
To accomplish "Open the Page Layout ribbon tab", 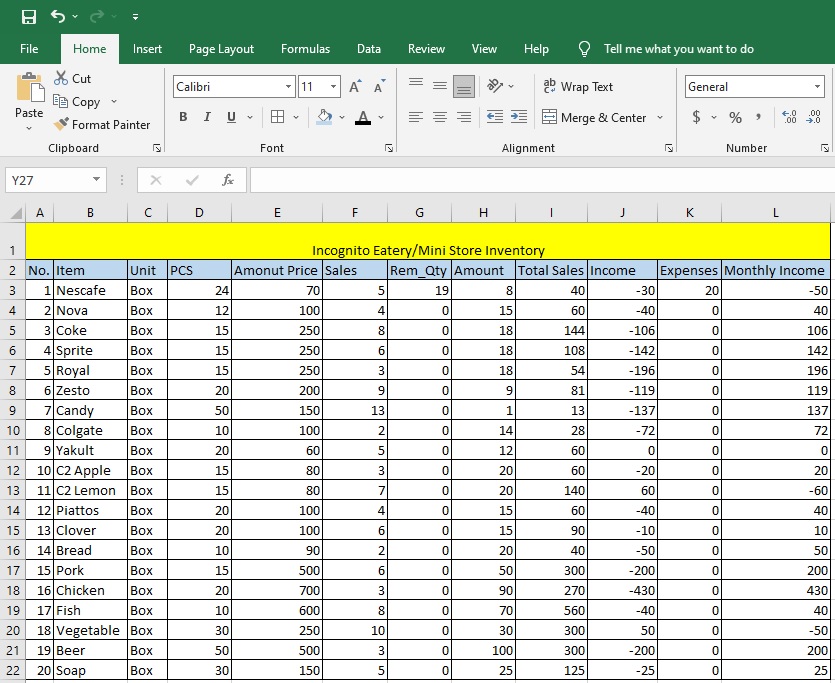I will pos(221,49).
